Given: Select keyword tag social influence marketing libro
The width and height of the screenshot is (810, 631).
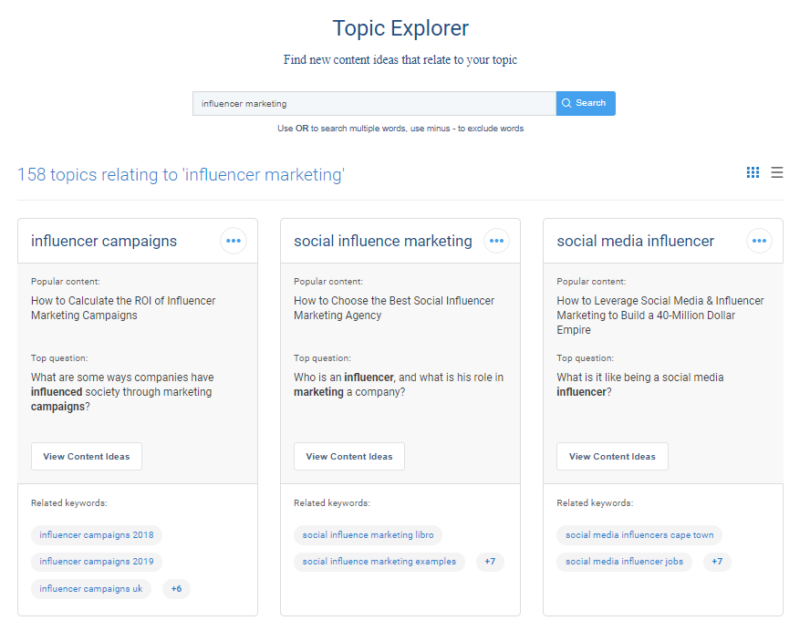Looking at the screenshot, I should coord(368,535).
